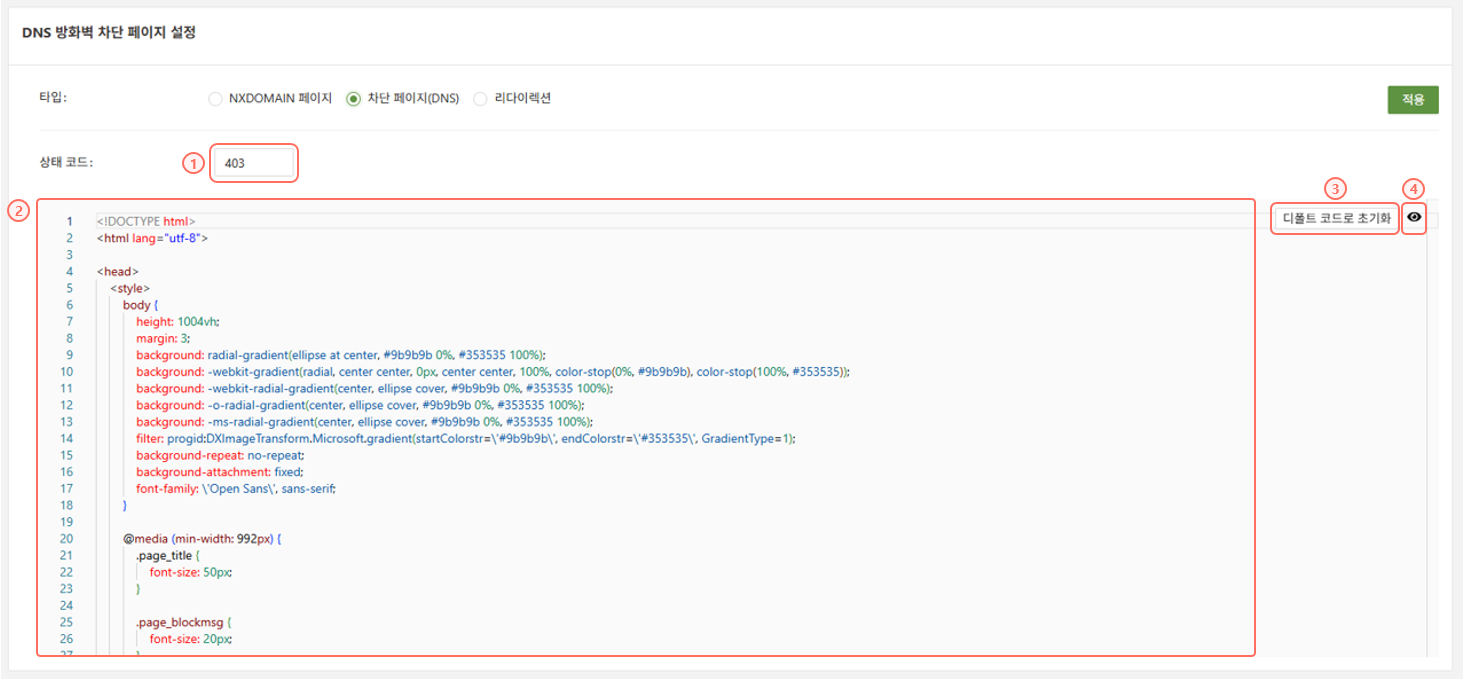The width and height of the screenshot is (1464, 679).
Task: Click the "body {" line in the code
Action: click(141, 305)
